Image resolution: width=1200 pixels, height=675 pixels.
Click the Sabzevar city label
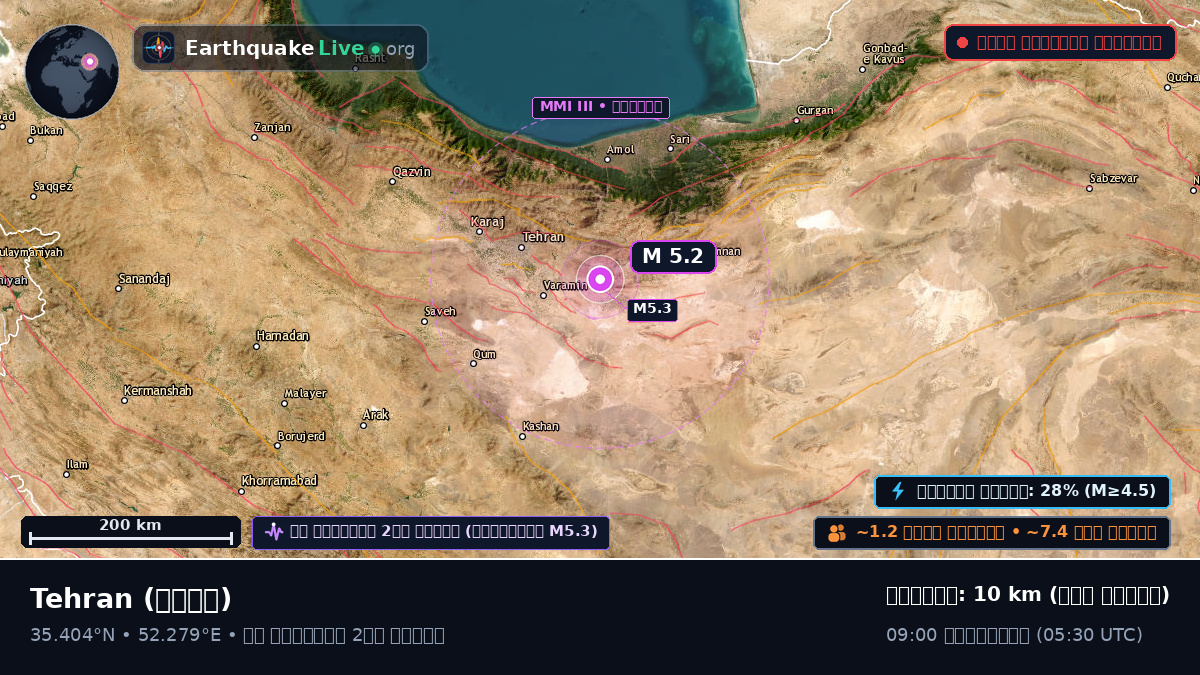click(1114, 178)
